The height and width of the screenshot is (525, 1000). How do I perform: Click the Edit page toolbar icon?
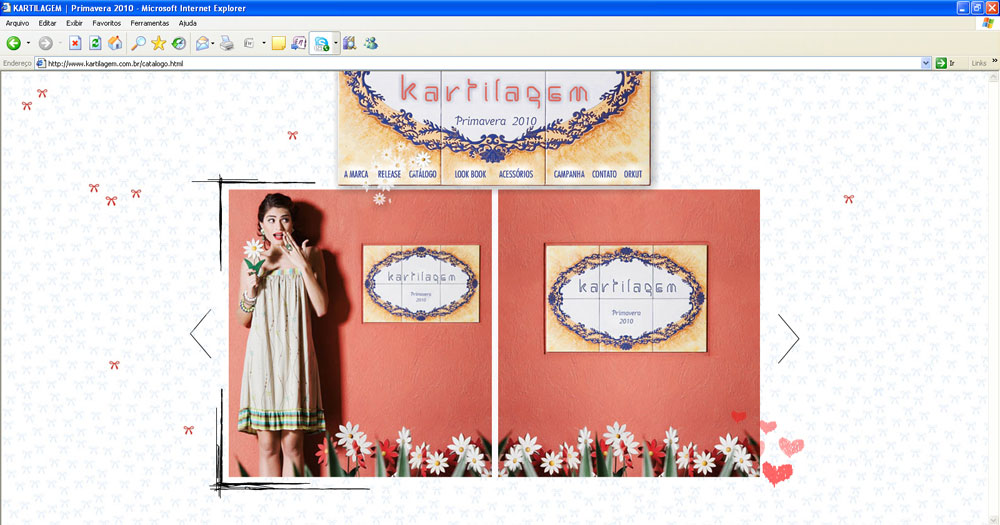pyautogui.click(x=249, y=43)
